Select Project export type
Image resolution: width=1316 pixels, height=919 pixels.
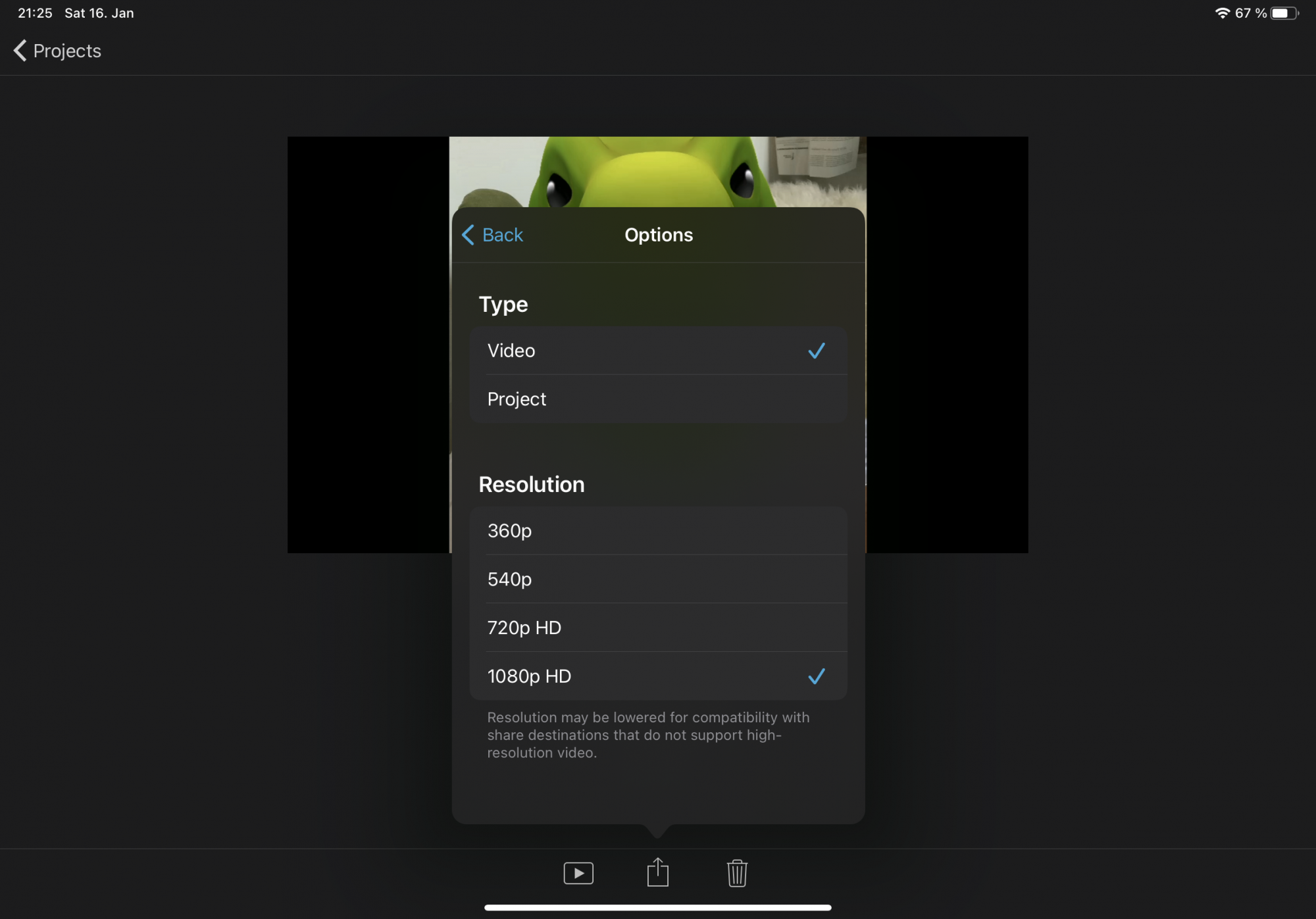[517, 399]
